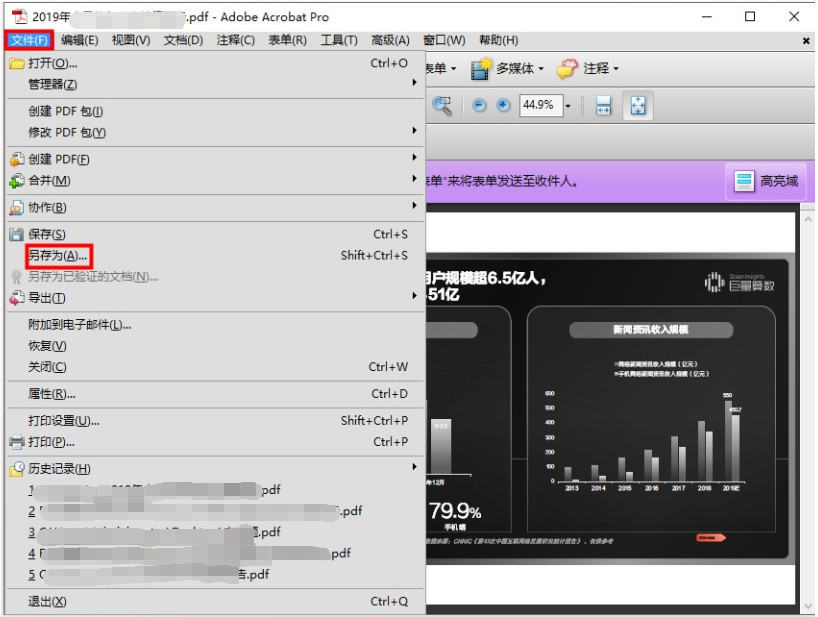Open the 文件(F) menu
This screenshot has height=617, width=818.
(x=29, y=40)
